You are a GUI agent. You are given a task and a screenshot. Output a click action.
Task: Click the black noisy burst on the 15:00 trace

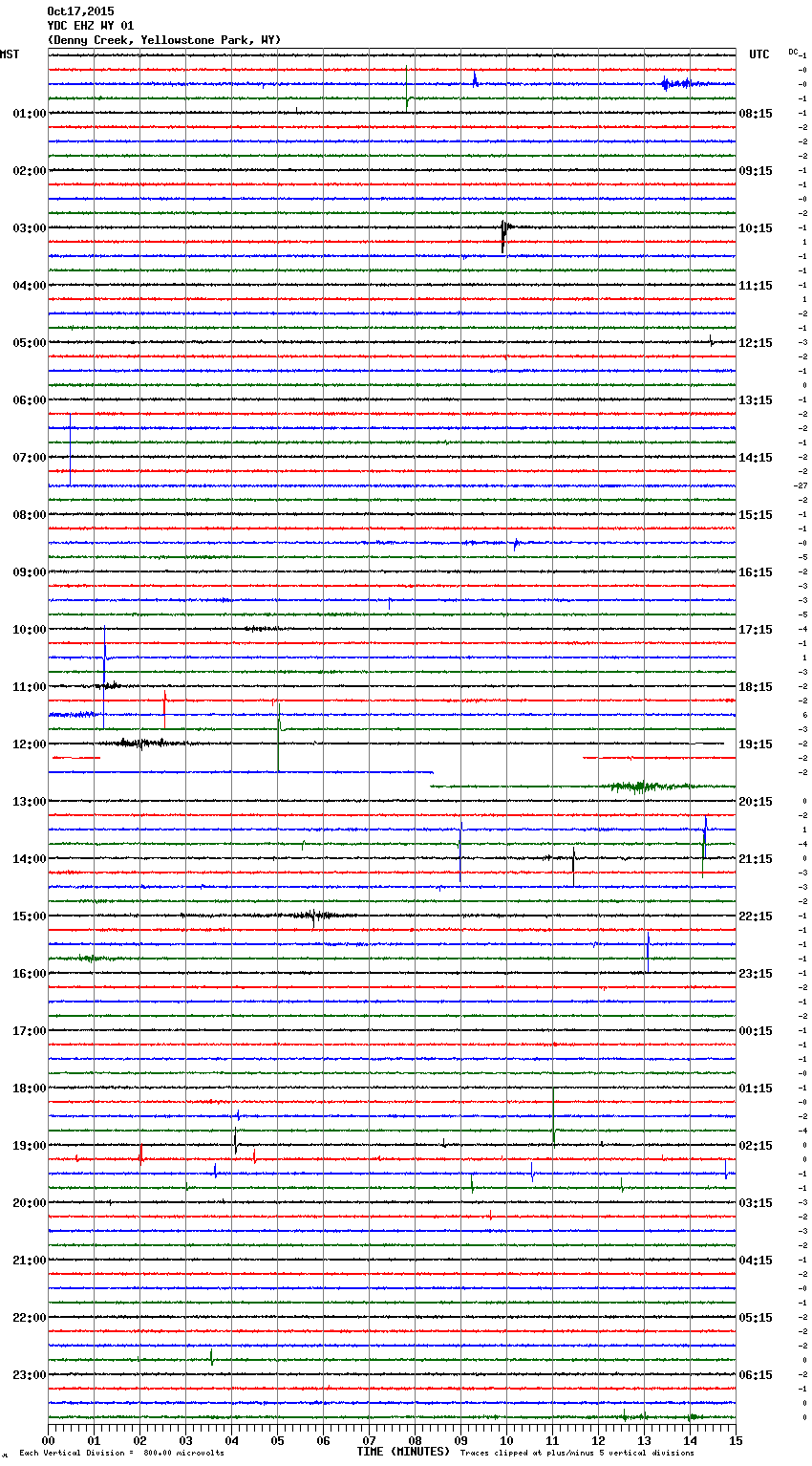315,916
